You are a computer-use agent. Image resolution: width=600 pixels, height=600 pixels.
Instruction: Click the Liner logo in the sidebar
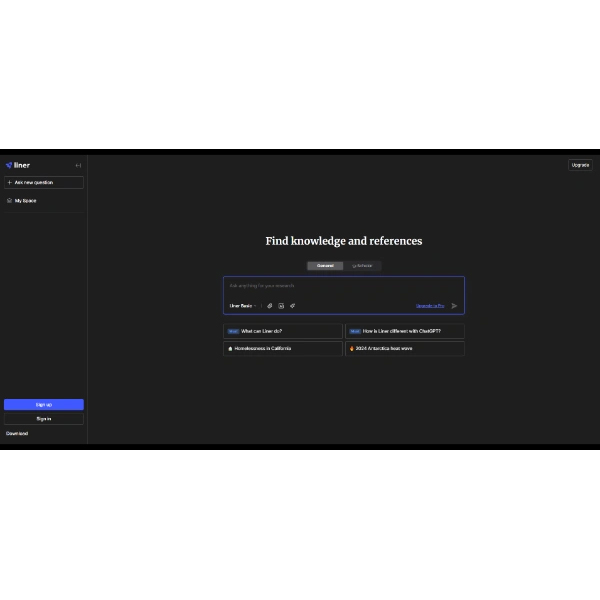point(18,165)
